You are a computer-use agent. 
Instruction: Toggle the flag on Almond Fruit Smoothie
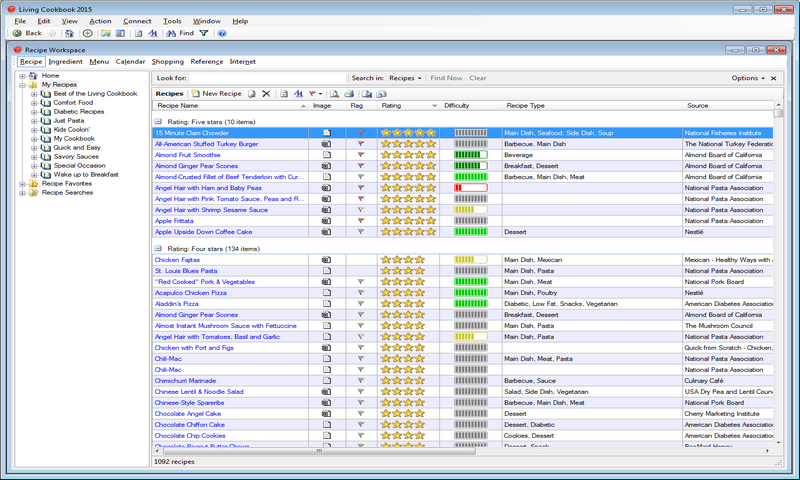point(361,155)
